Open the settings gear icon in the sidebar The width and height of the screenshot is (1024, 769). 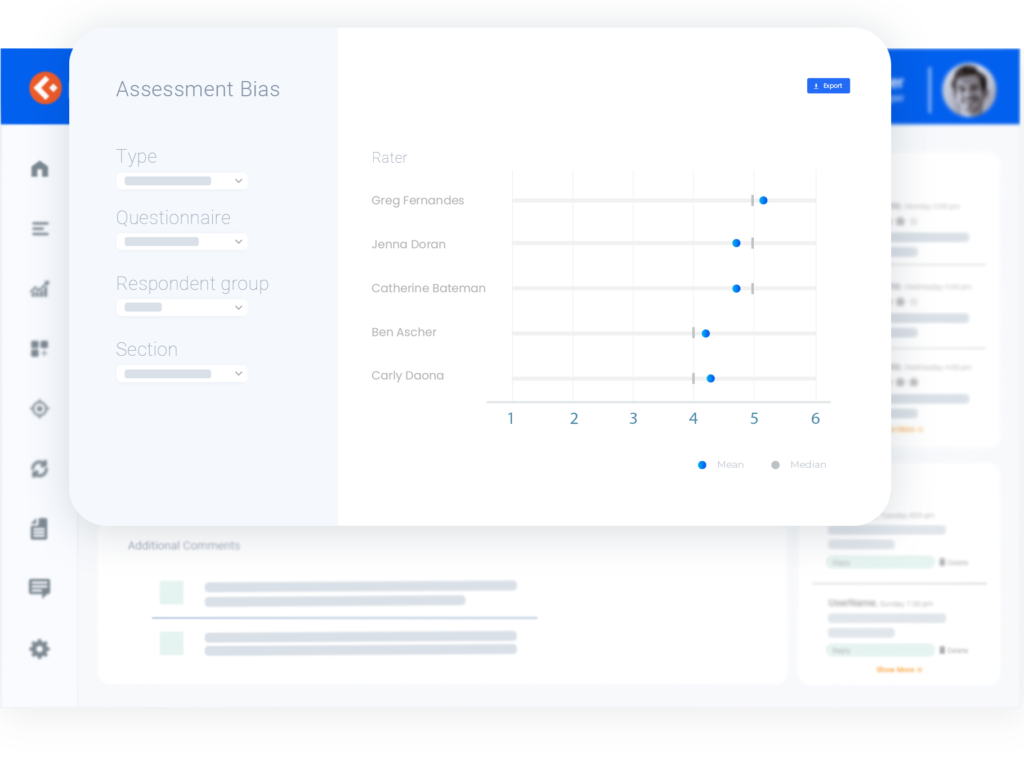coord(39,649)
